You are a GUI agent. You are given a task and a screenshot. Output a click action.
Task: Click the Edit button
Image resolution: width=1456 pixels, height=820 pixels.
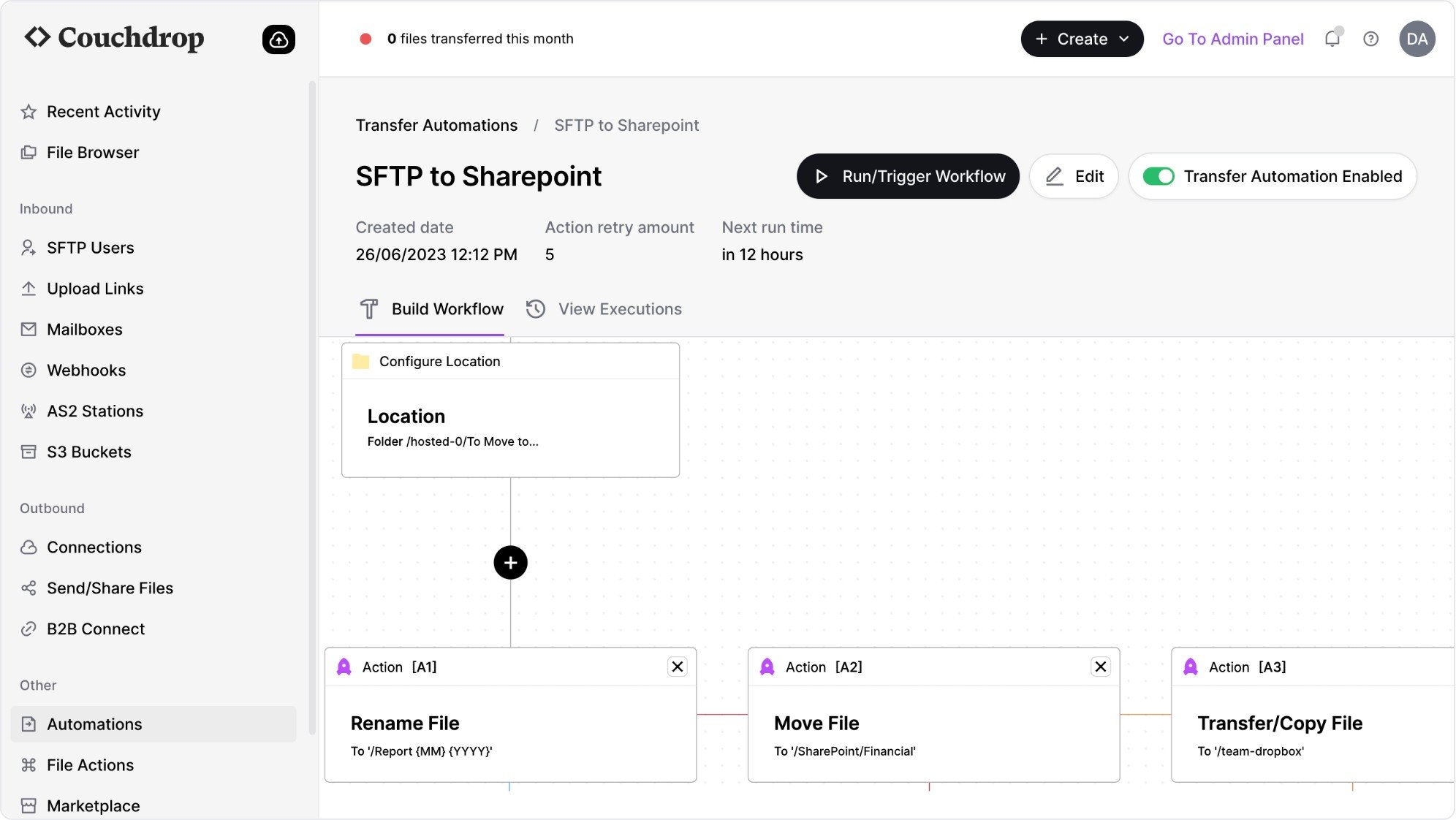(x=1074, y=176)
